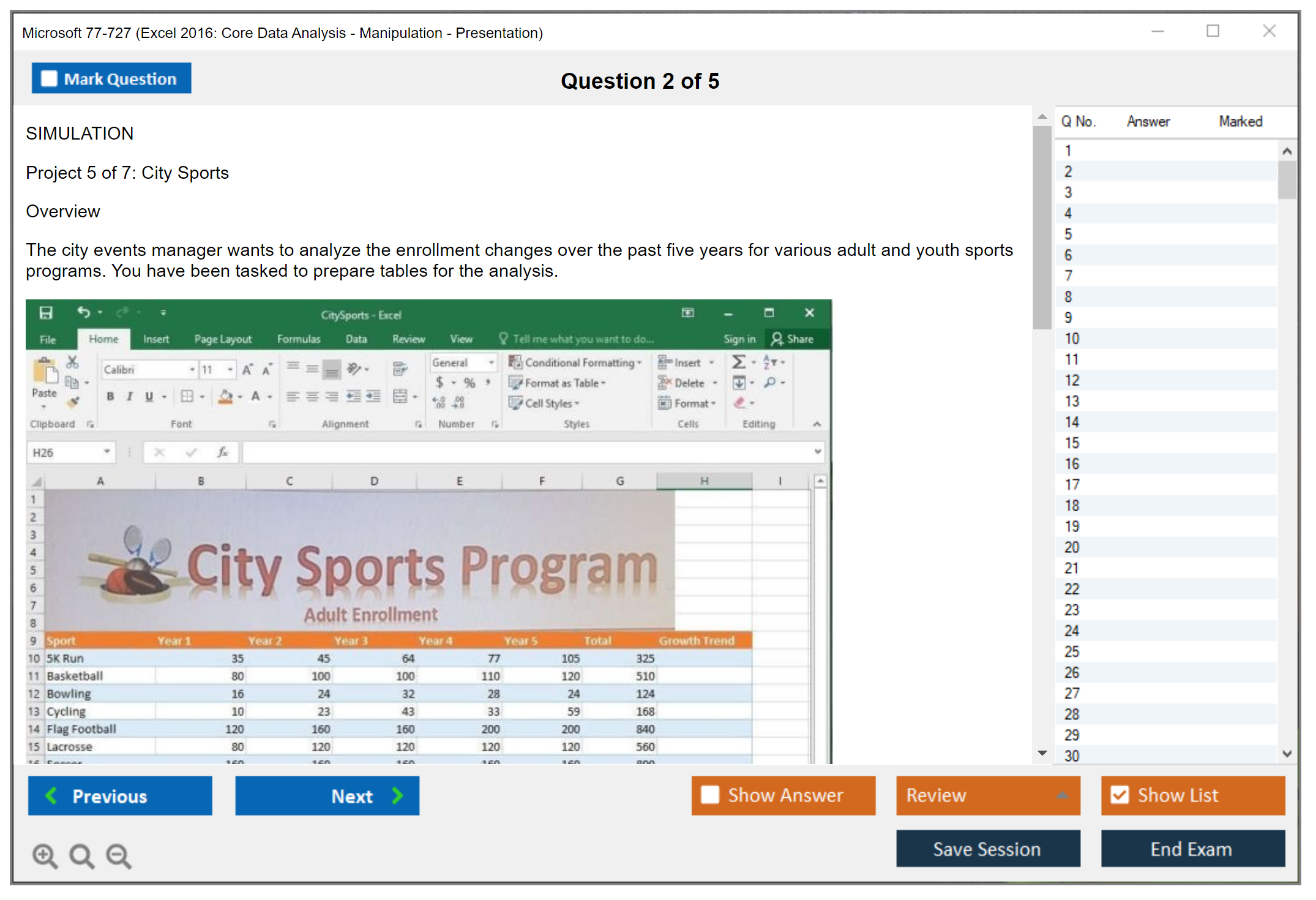Click the reset zoom magnifier icon

point(81,855)
